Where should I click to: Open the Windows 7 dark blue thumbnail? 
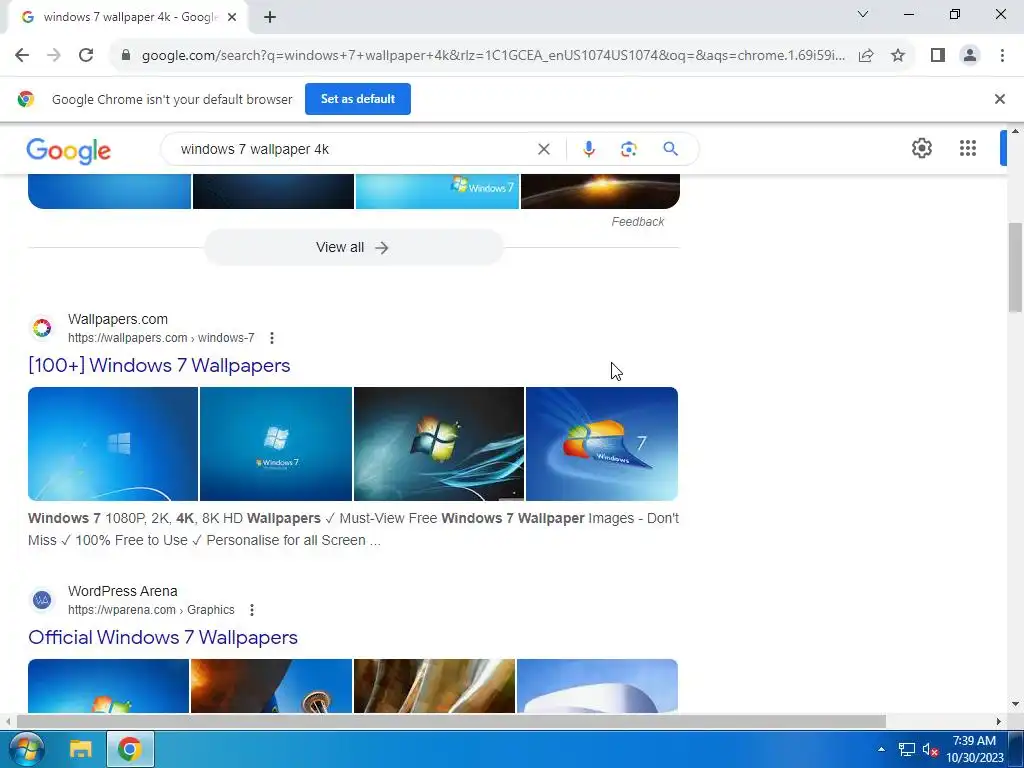click(x=276, y=444)
